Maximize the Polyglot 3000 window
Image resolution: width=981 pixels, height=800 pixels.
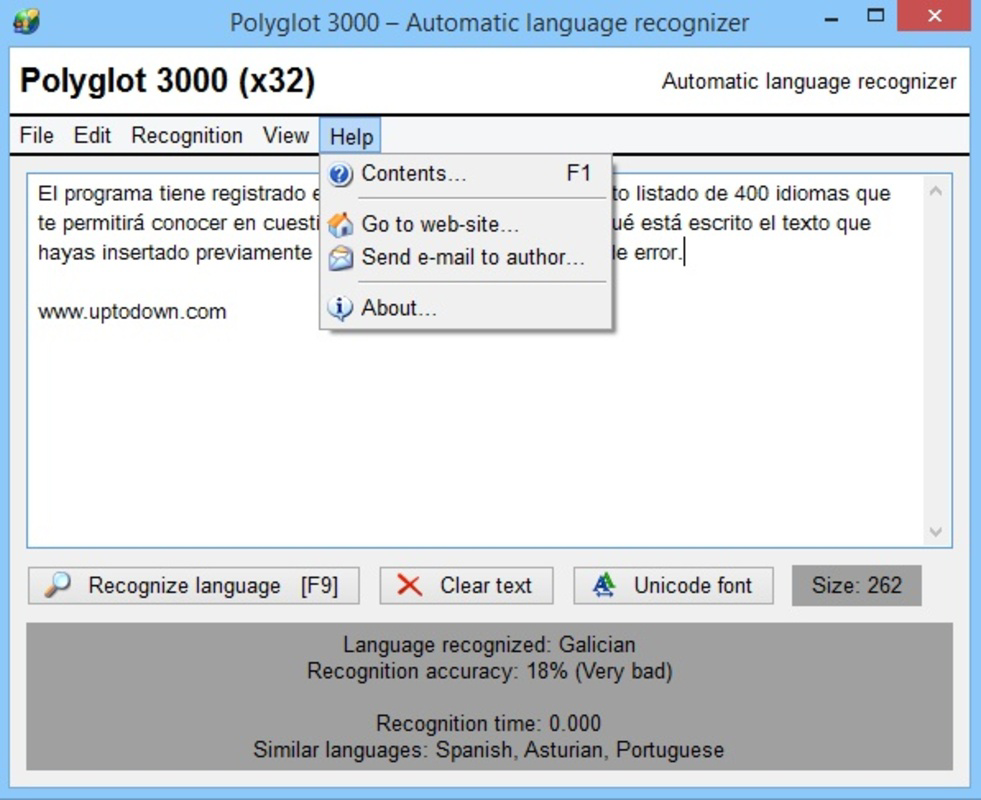coord(875,16)
